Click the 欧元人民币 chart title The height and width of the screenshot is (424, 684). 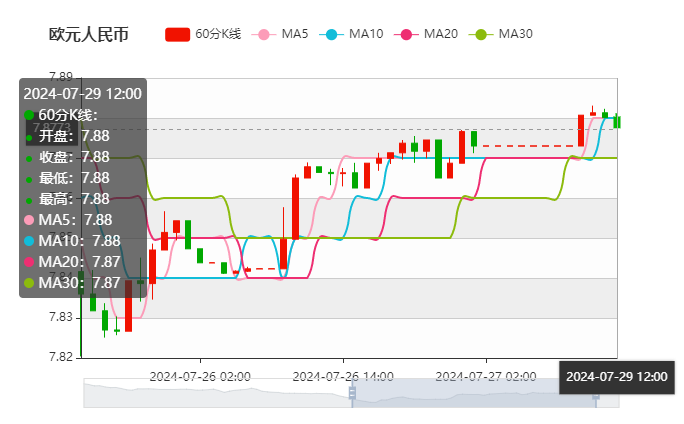click(89, 34)
